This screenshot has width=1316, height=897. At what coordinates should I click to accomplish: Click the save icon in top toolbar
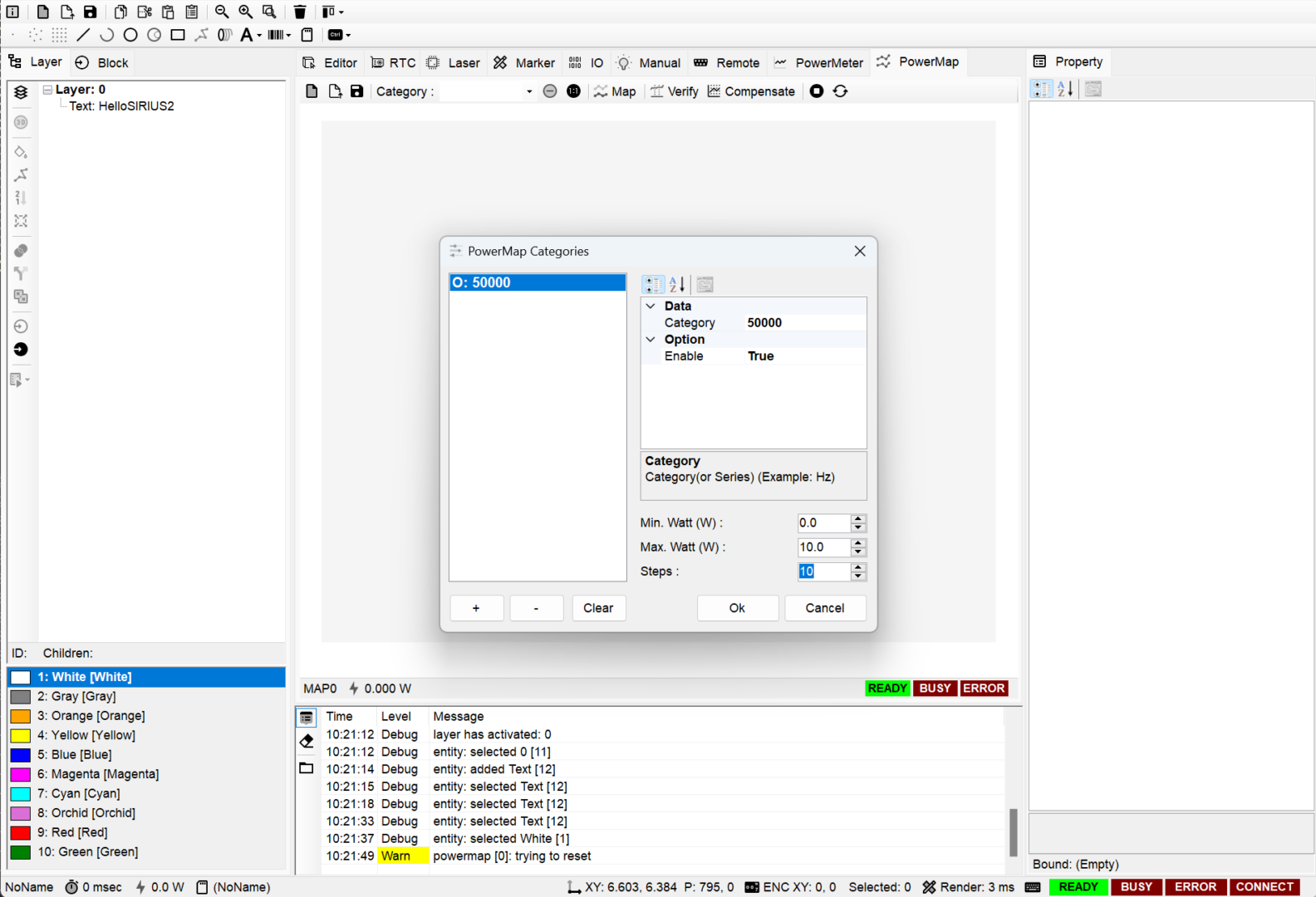(x=90, y=12)
